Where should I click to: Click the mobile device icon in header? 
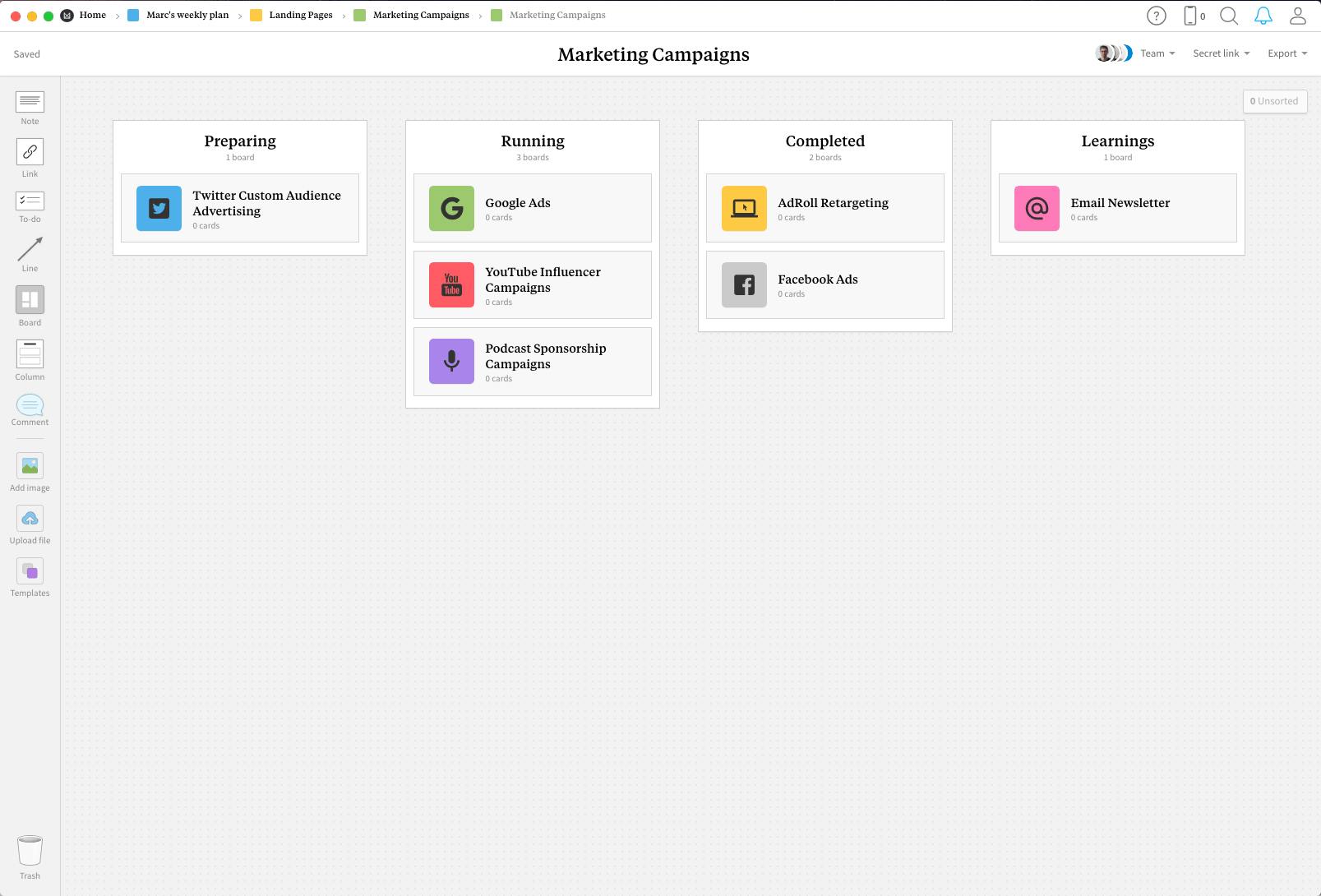(x=1189, y=16)
